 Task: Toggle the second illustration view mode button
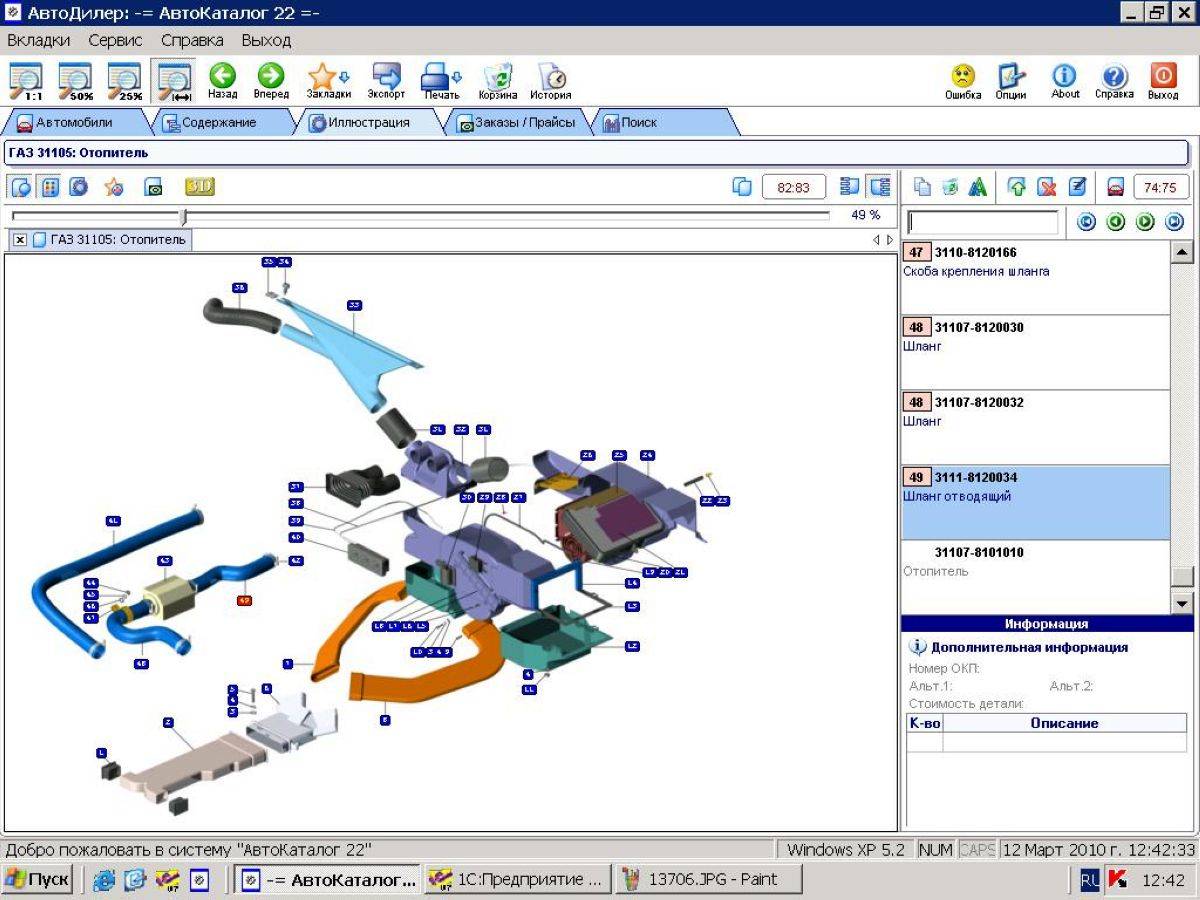50,187
